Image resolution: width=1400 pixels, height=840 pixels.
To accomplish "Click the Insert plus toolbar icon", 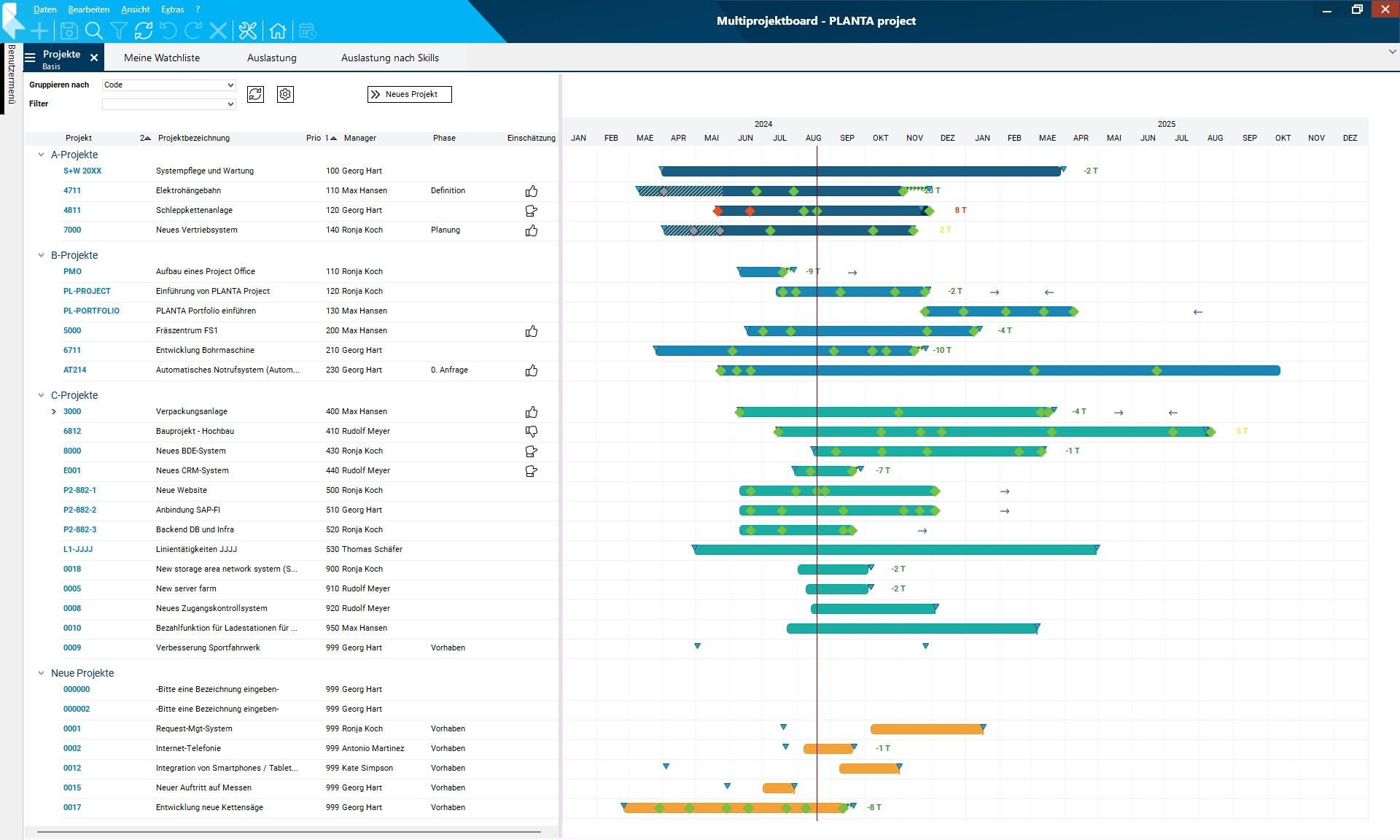I will (x=39, y=31).
